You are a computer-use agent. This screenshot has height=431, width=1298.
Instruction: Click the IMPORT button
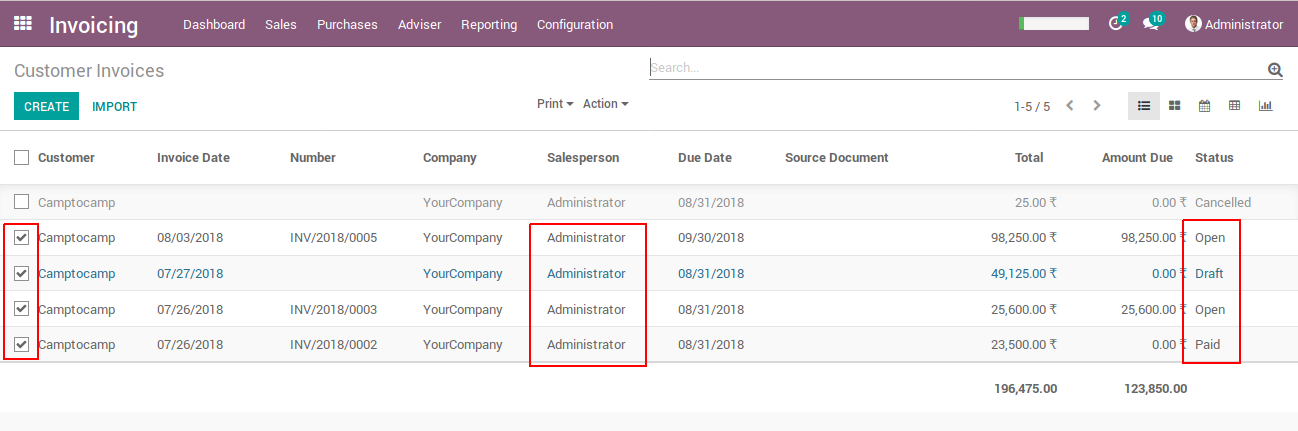pos(115,106)
